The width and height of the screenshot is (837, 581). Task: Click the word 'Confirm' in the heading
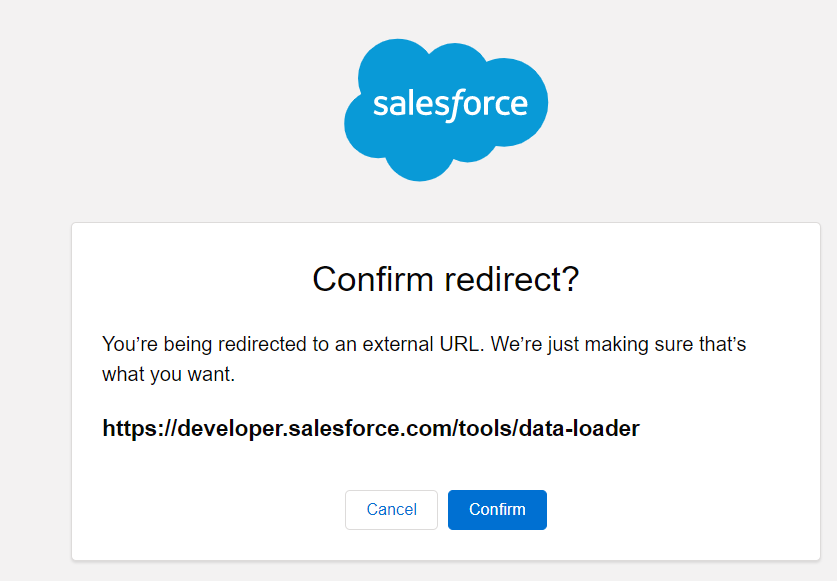pos(375,279)
